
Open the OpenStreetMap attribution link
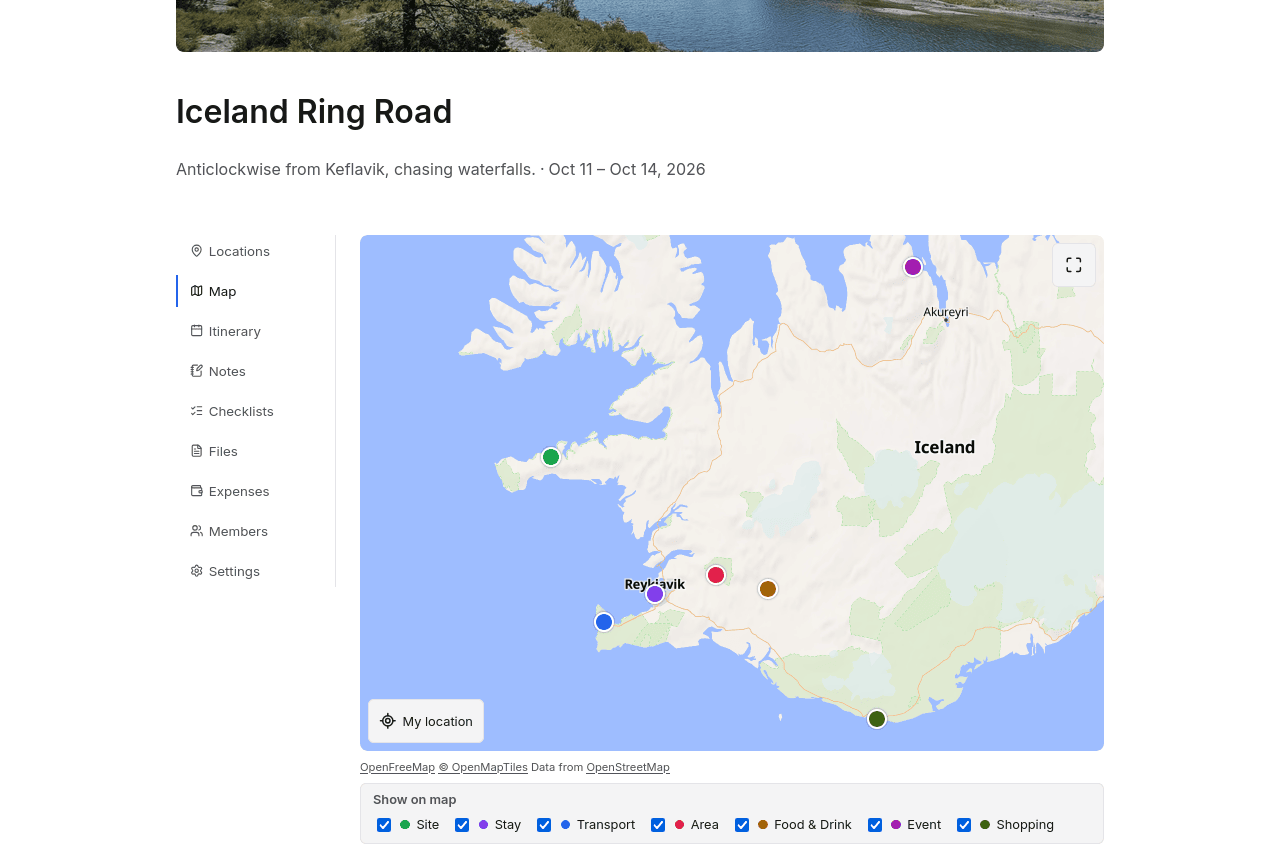(628, 767)
